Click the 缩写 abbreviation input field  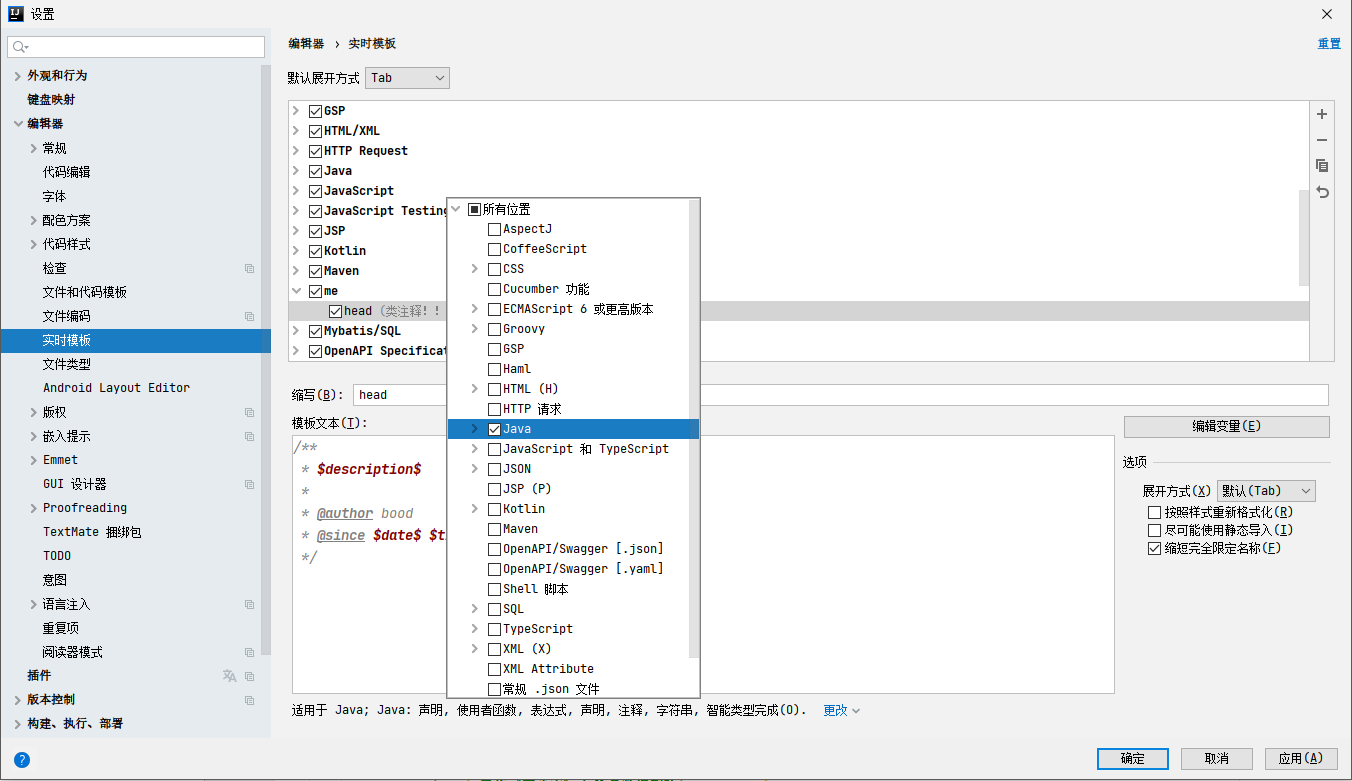[840, 395]
